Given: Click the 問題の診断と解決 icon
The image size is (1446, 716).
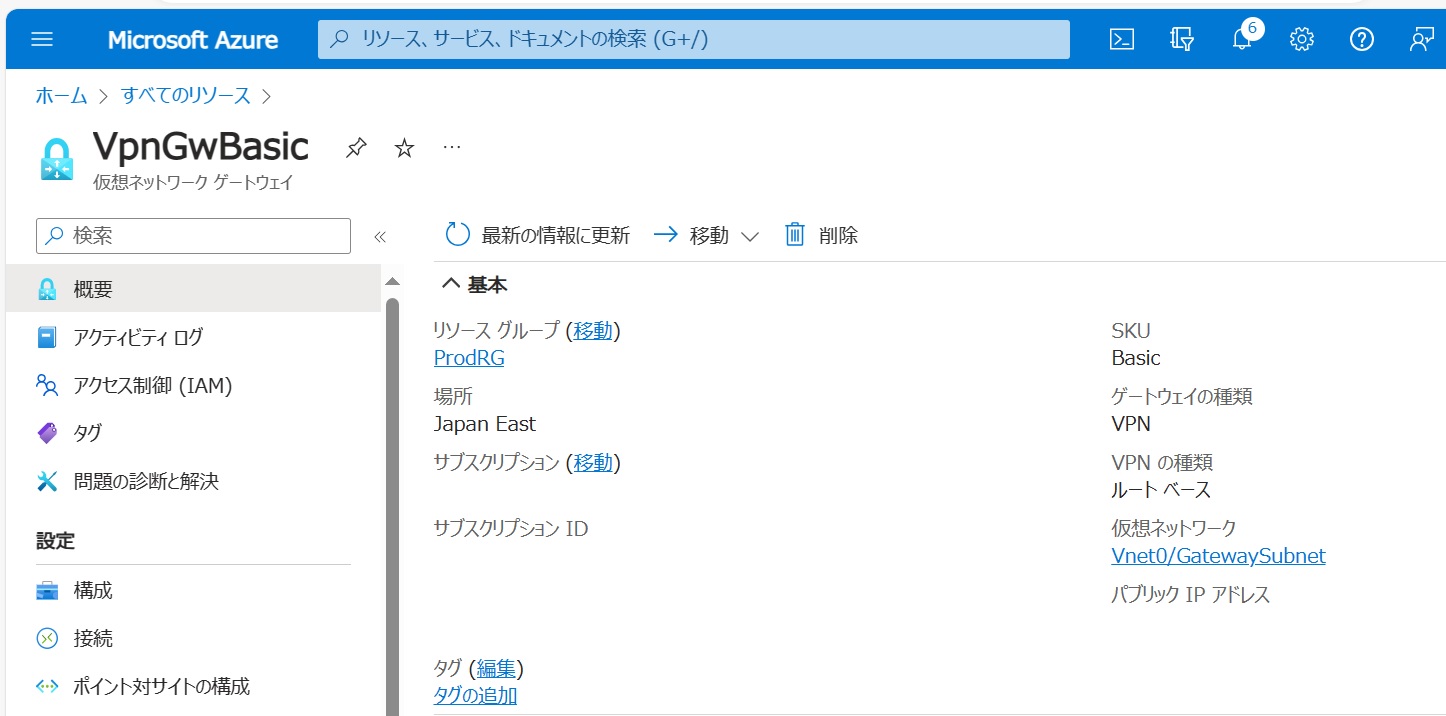Looking at the screenshot, I should [x=47, y=481].
